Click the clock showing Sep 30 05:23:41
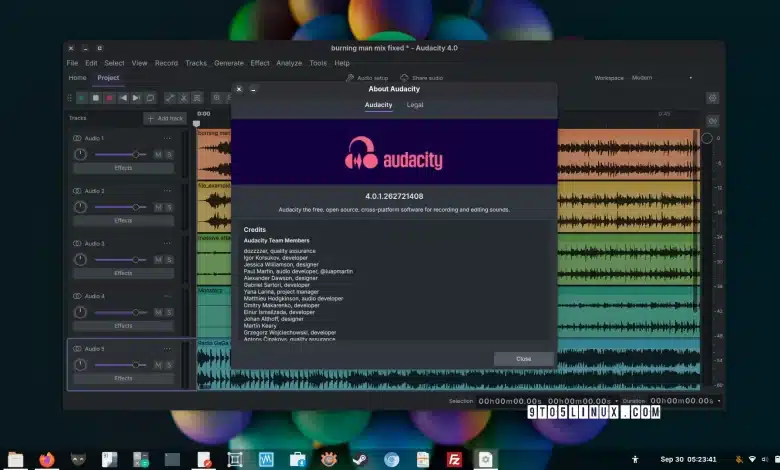780x470 pixels. pyautogui.click(x=688, y=459)
